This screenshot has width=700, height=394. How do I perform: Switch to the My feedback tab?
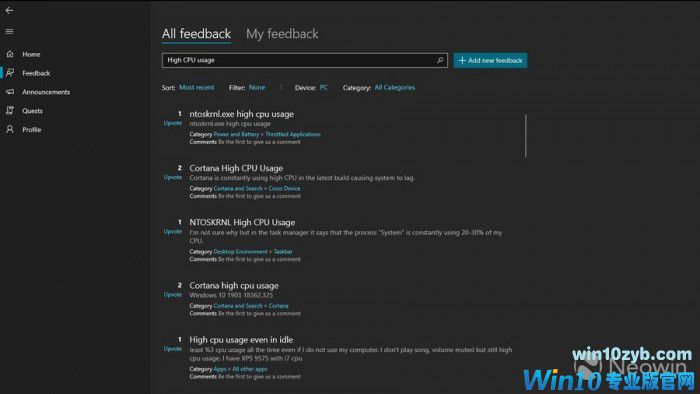pyautogui.click(x=282, y=33)
